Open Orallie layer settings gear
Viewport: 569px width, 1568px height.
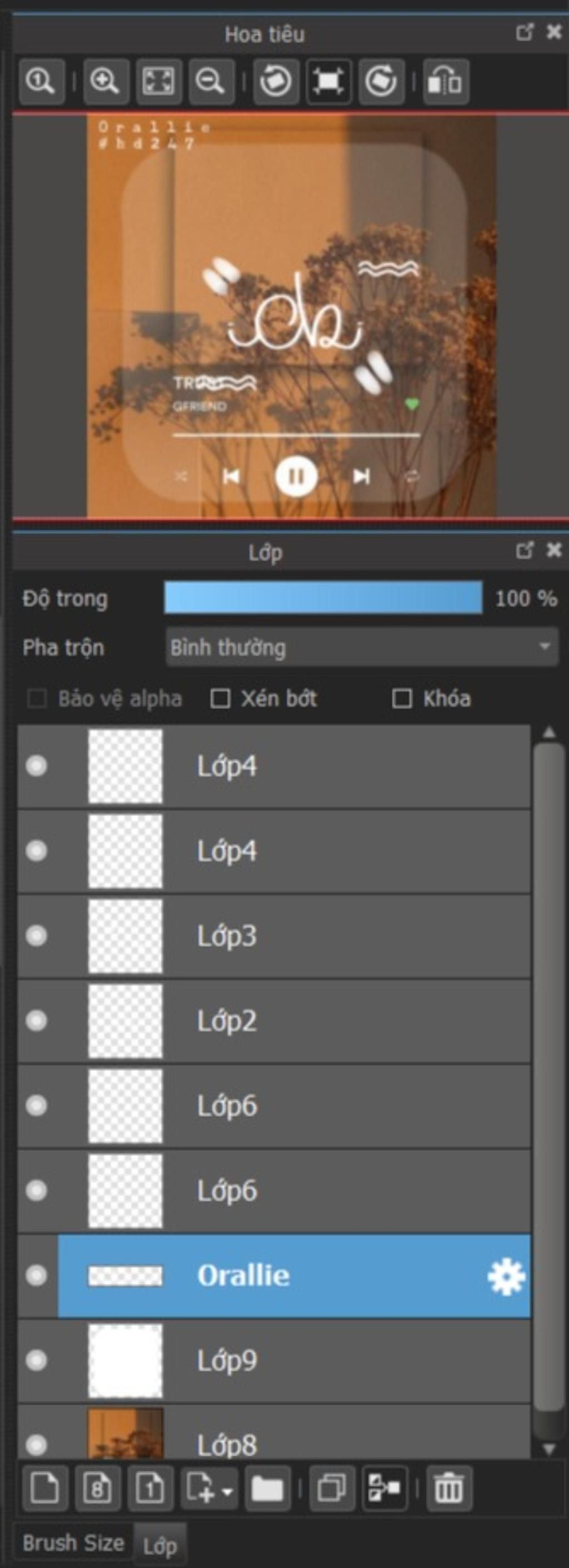tap(506, 1276)
